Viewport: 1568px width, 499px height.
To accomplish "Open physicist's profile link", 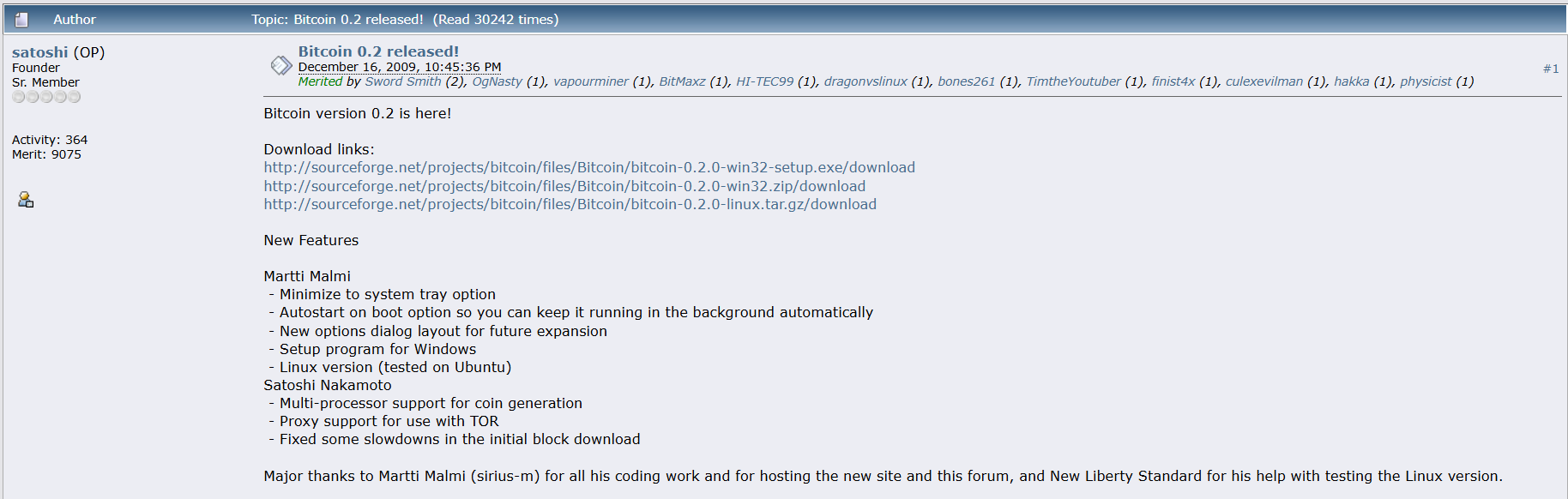I will pos(1426,81).
